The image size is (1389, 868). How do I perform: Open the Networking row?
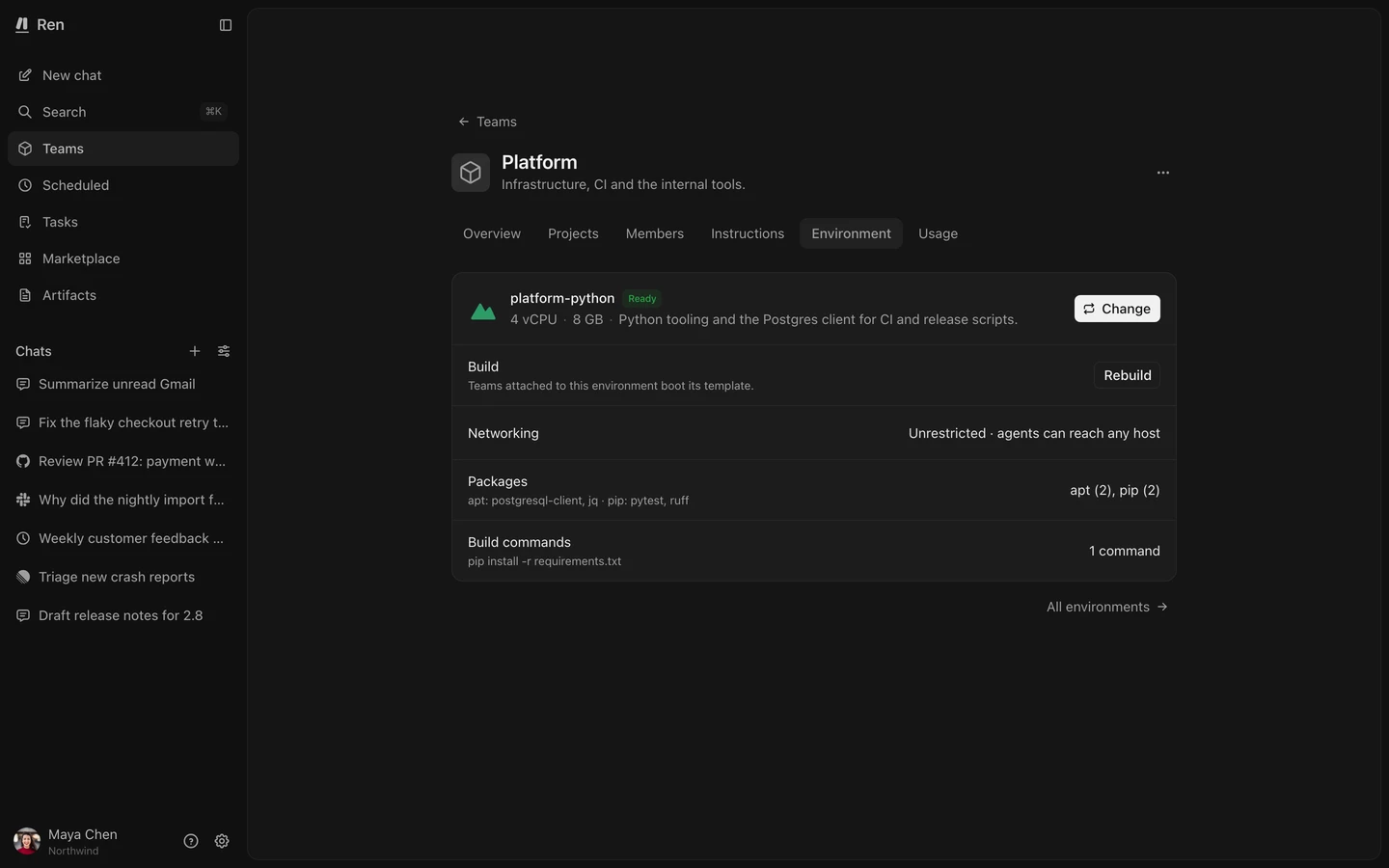click(814, 433)
